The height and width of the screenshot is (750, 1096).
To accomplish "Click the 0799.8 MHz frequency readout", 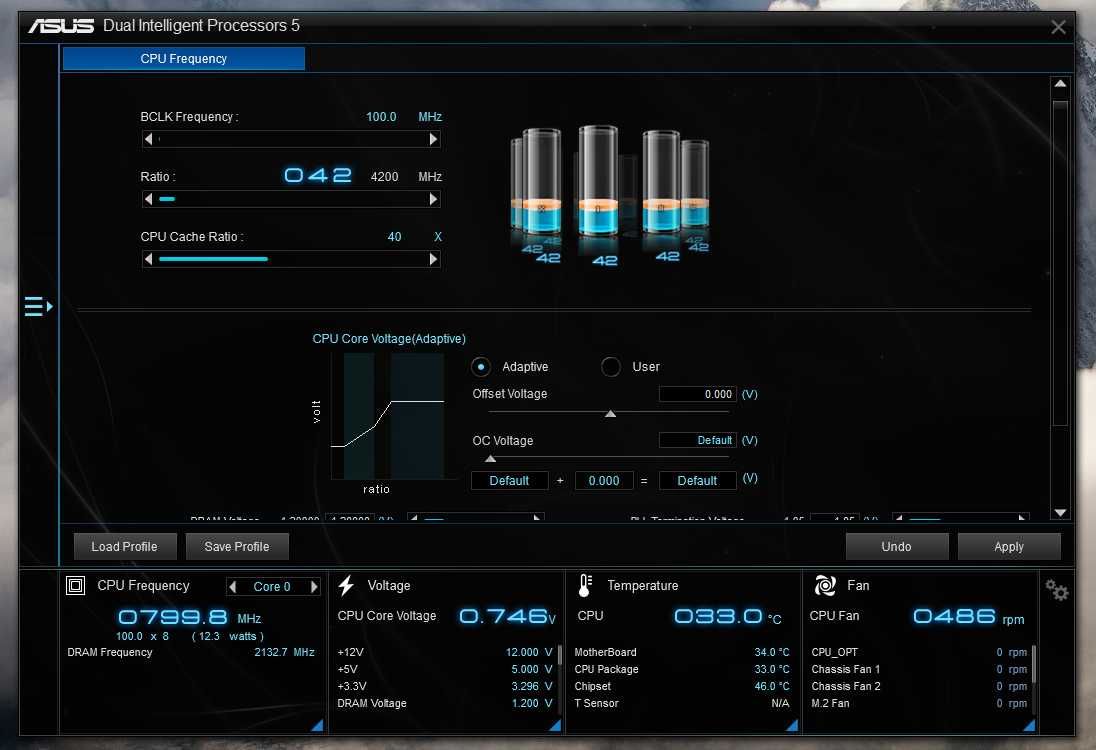I will click(x=189, y=616).
